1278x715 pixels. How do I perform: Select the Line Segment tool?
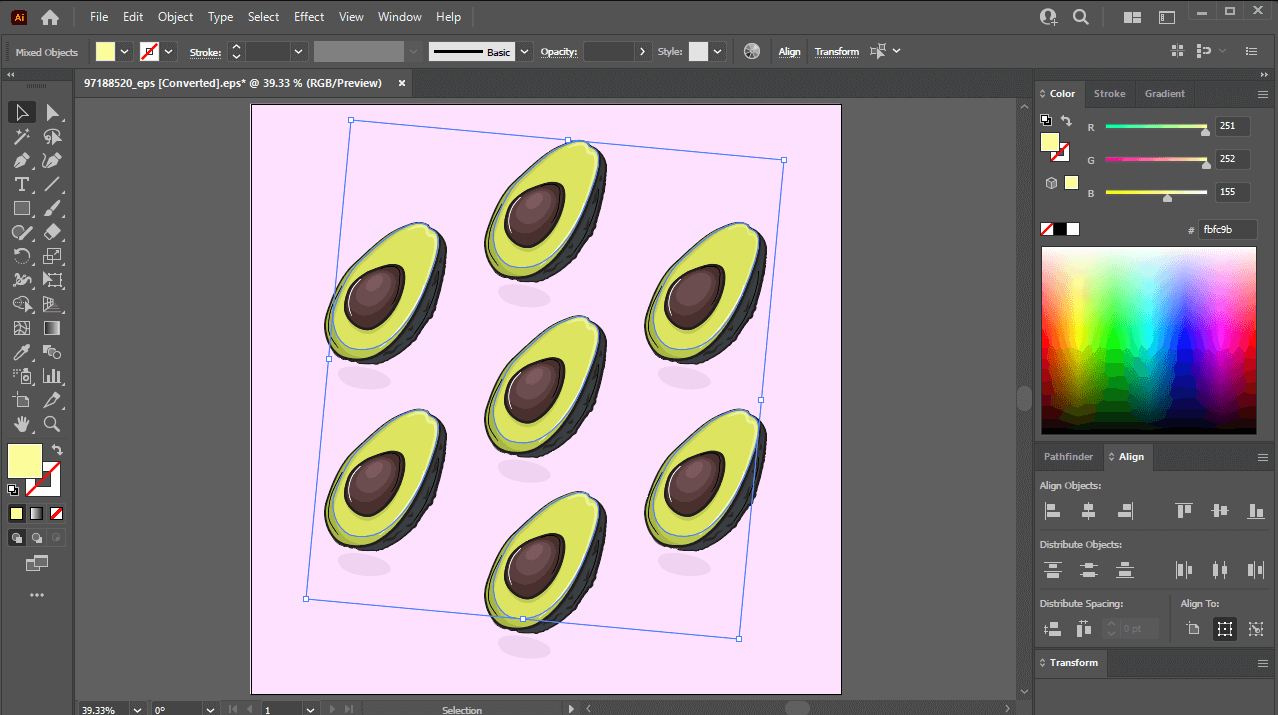[53, 184]
